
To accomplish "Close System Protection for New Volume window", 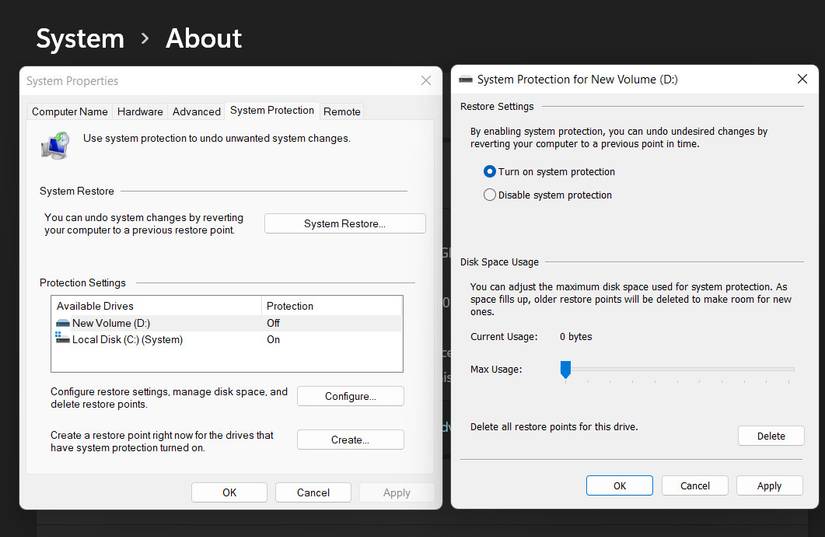I will [x=802, y=79].
